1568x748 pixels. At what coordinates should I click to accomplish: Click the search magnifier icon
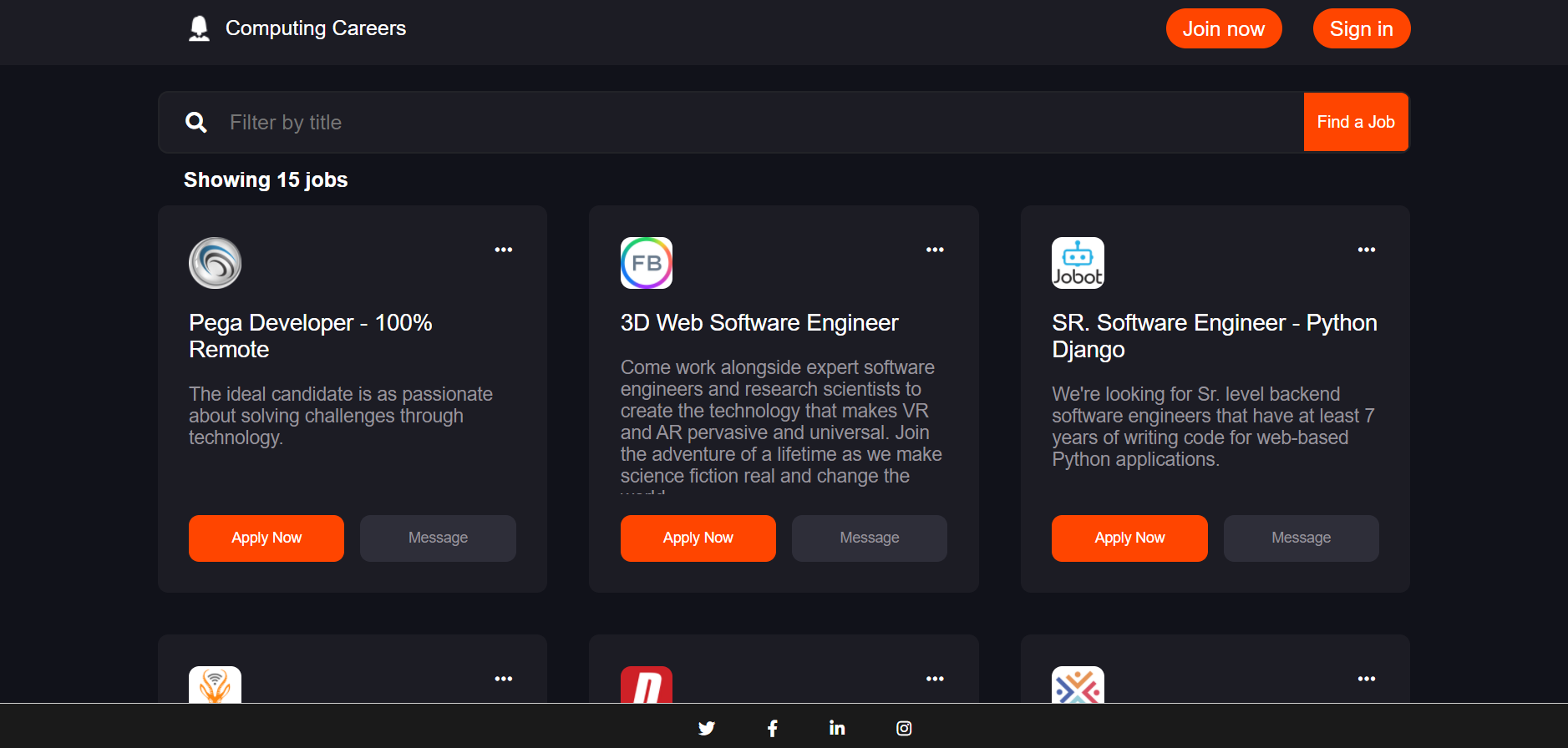point(196,123)
